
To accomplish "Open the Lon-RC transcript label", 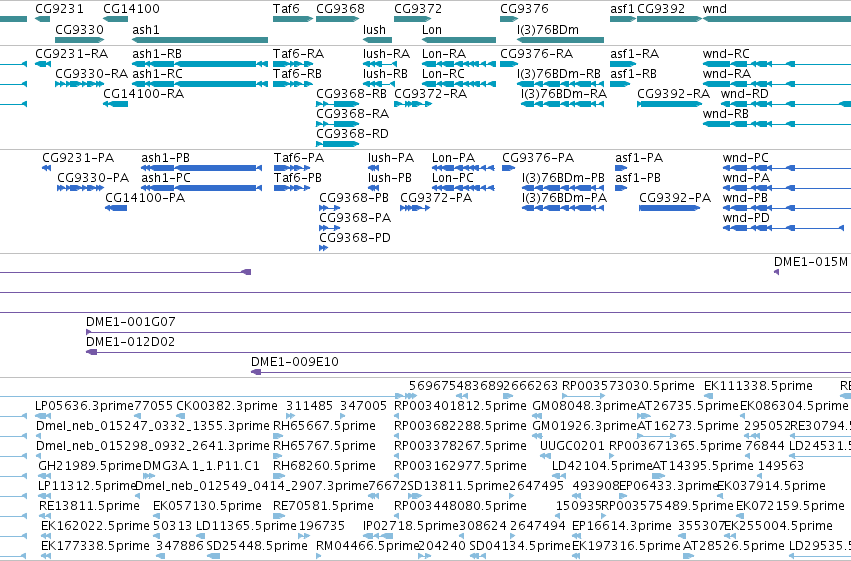I will pyautogui.click(x=443, y=73).
